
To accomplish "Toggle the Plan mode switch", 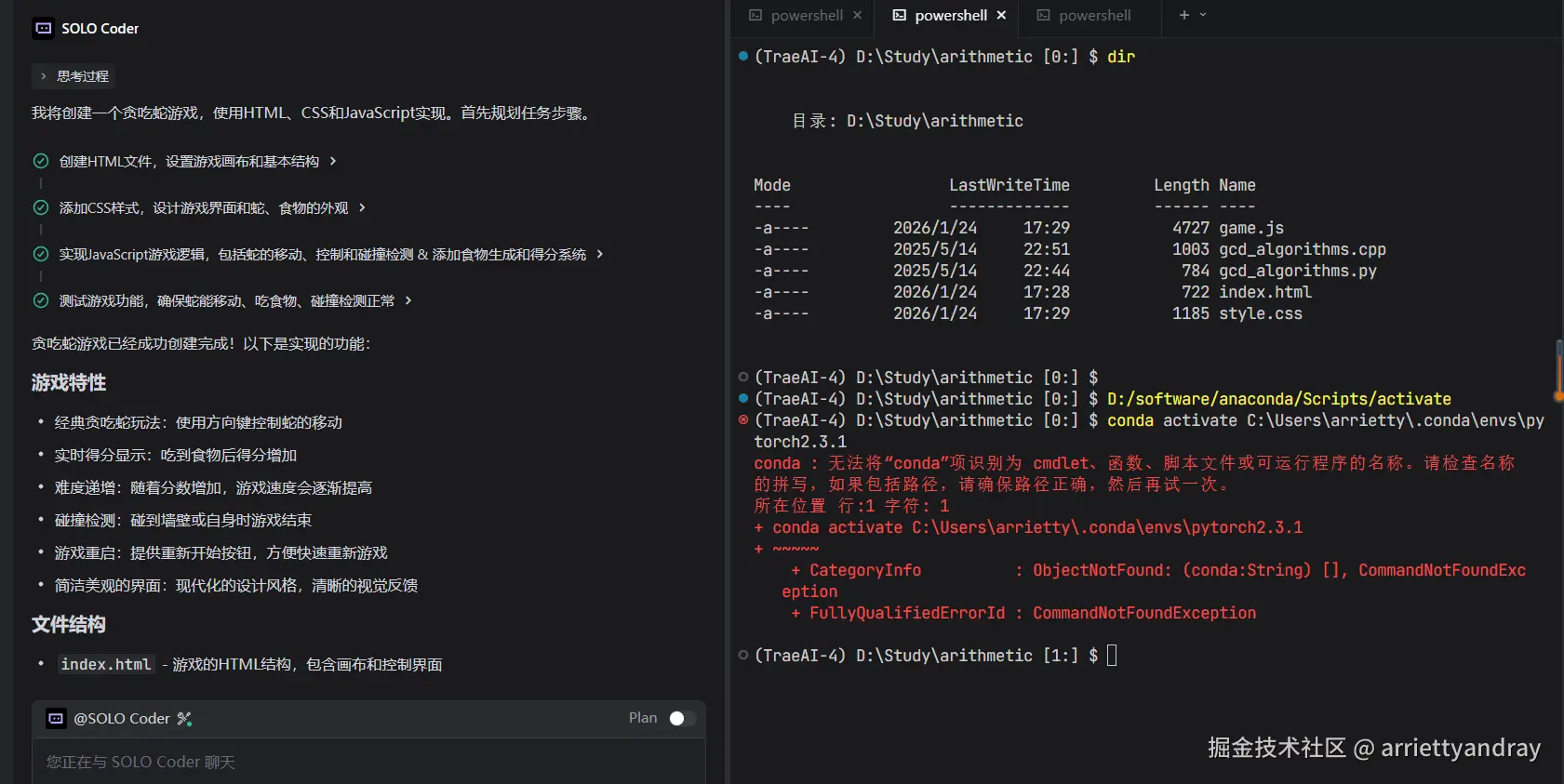I will [x=682, y=718].
